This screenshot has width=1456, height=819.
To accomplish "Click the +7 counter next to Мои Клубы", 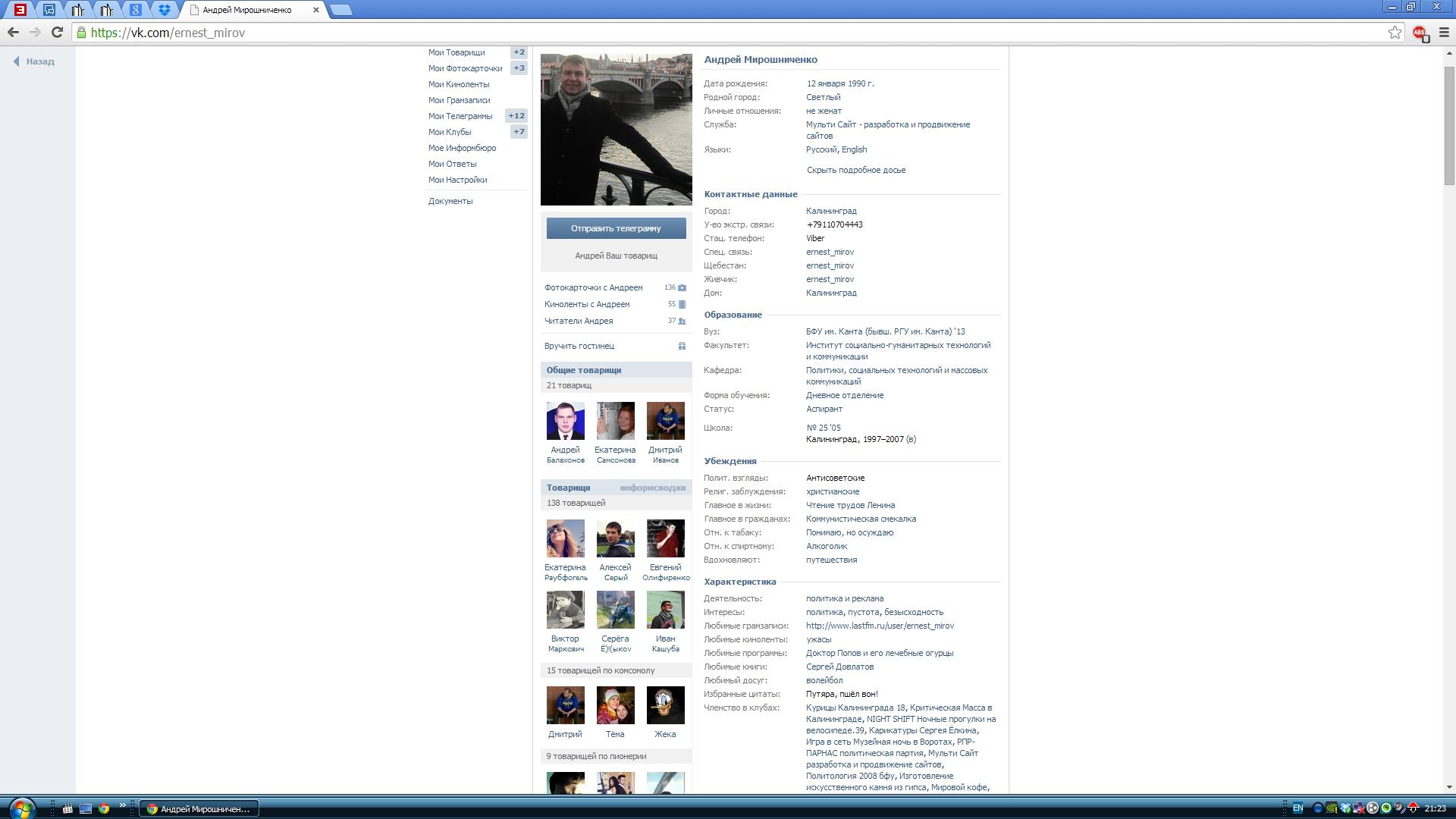I will click(x=519, y=132).
